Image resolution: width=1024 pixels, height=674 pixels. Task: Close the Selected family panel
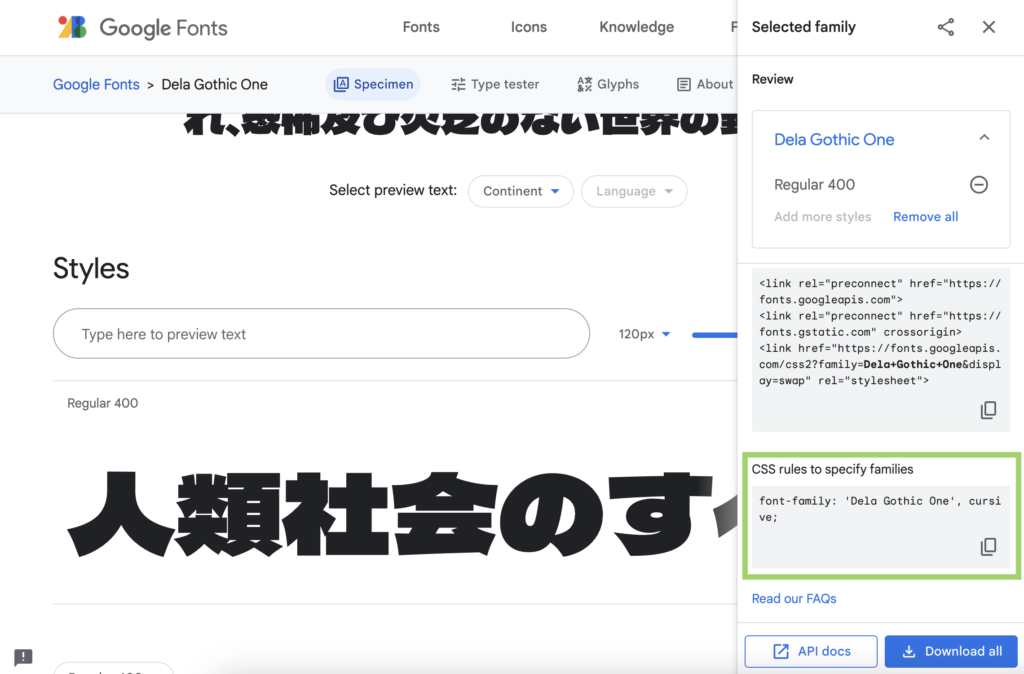coord(989,27)
